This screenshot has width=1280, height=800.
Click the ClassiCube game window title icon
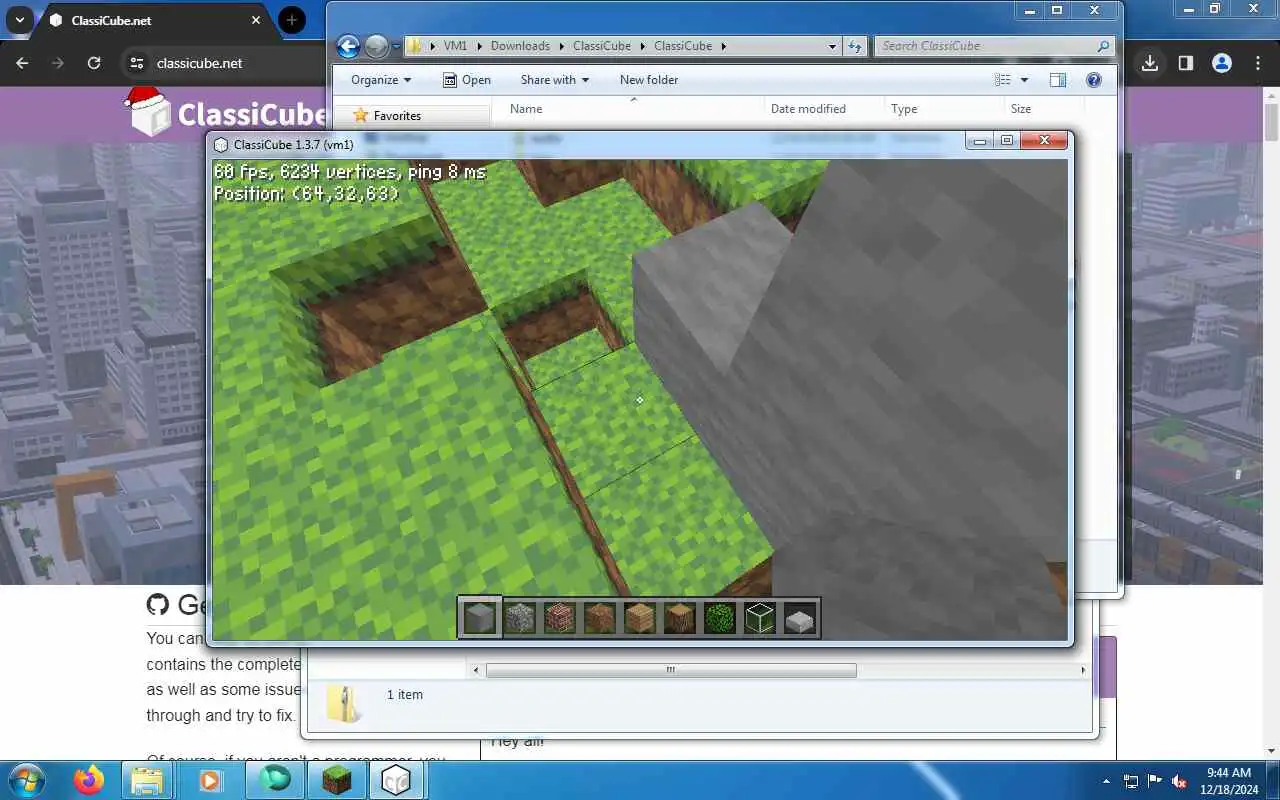pos(221,145)
